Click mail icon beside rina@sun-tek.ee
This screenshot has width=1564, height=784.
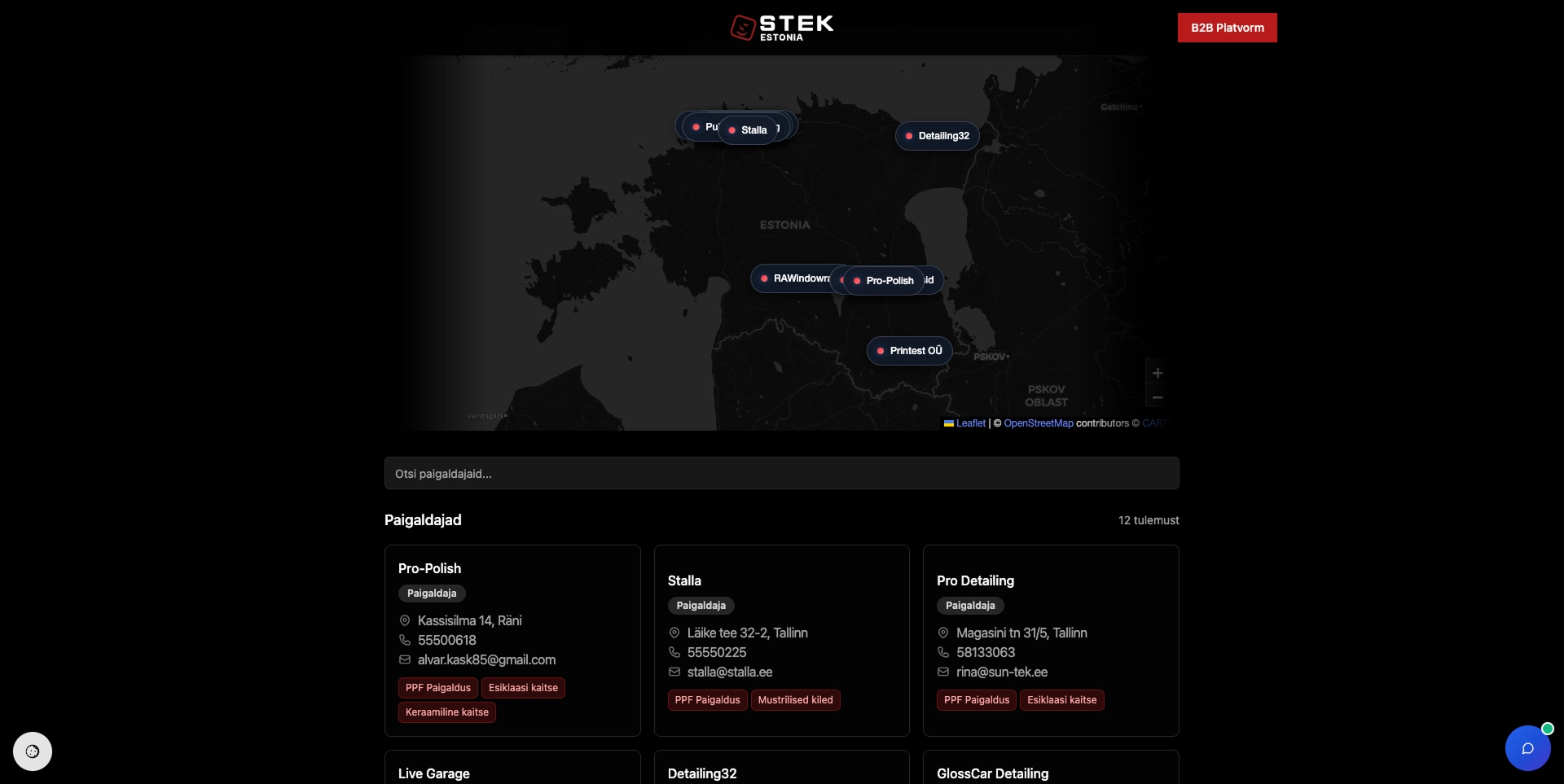click(x=943, y=672)
